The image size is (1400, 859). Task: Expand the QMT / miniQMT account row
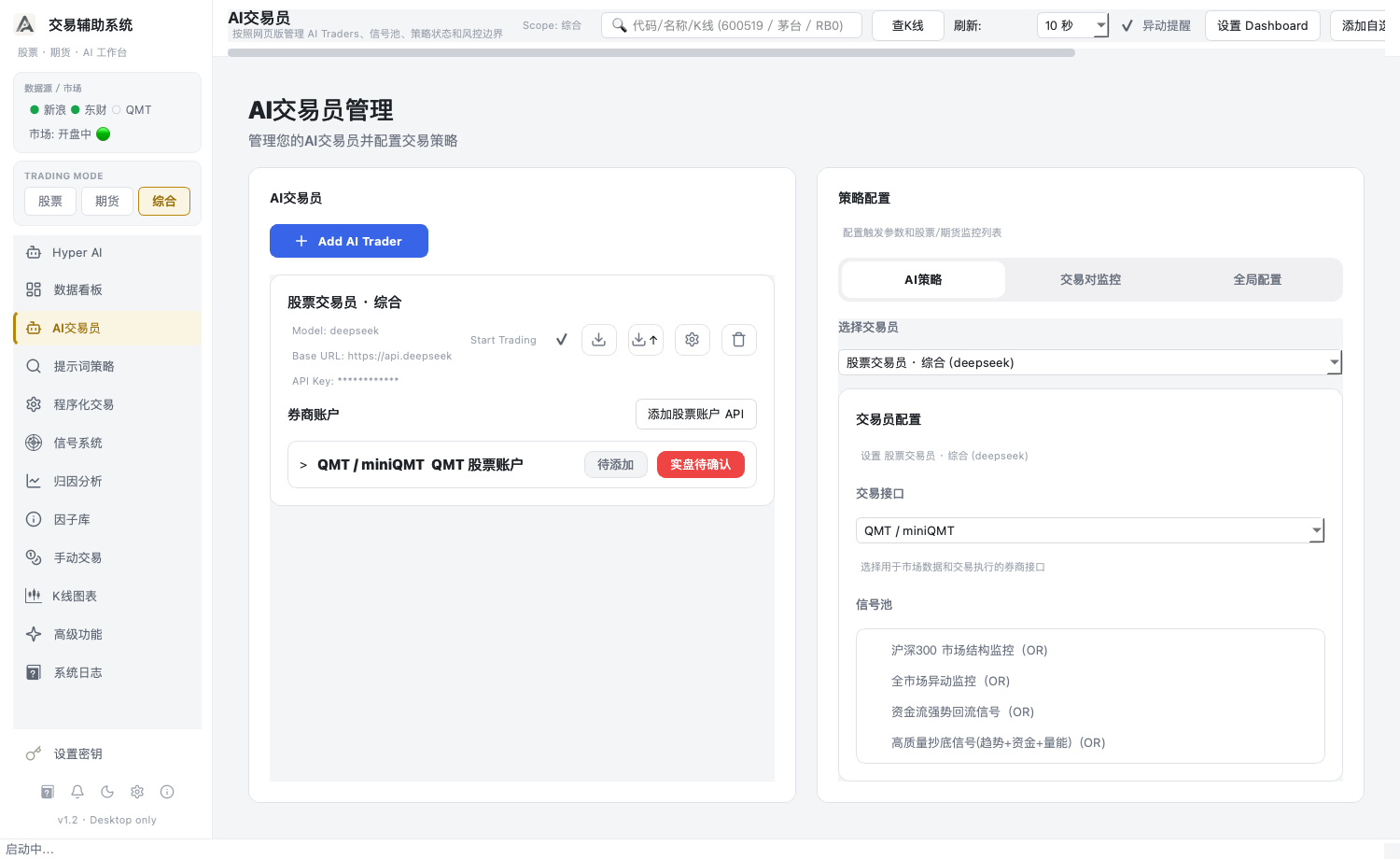click(303, 465)
